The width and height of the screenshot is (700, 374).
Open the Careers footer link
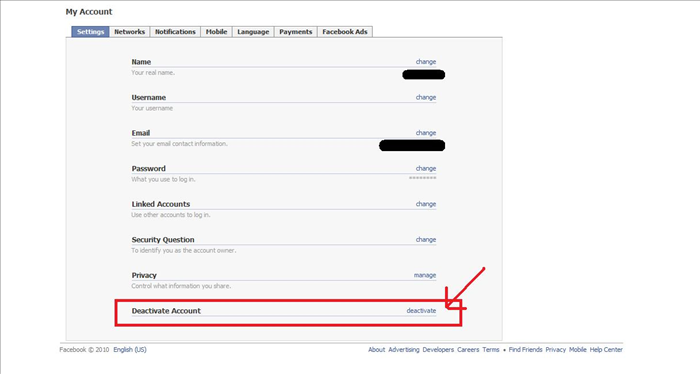pos(468,349)
